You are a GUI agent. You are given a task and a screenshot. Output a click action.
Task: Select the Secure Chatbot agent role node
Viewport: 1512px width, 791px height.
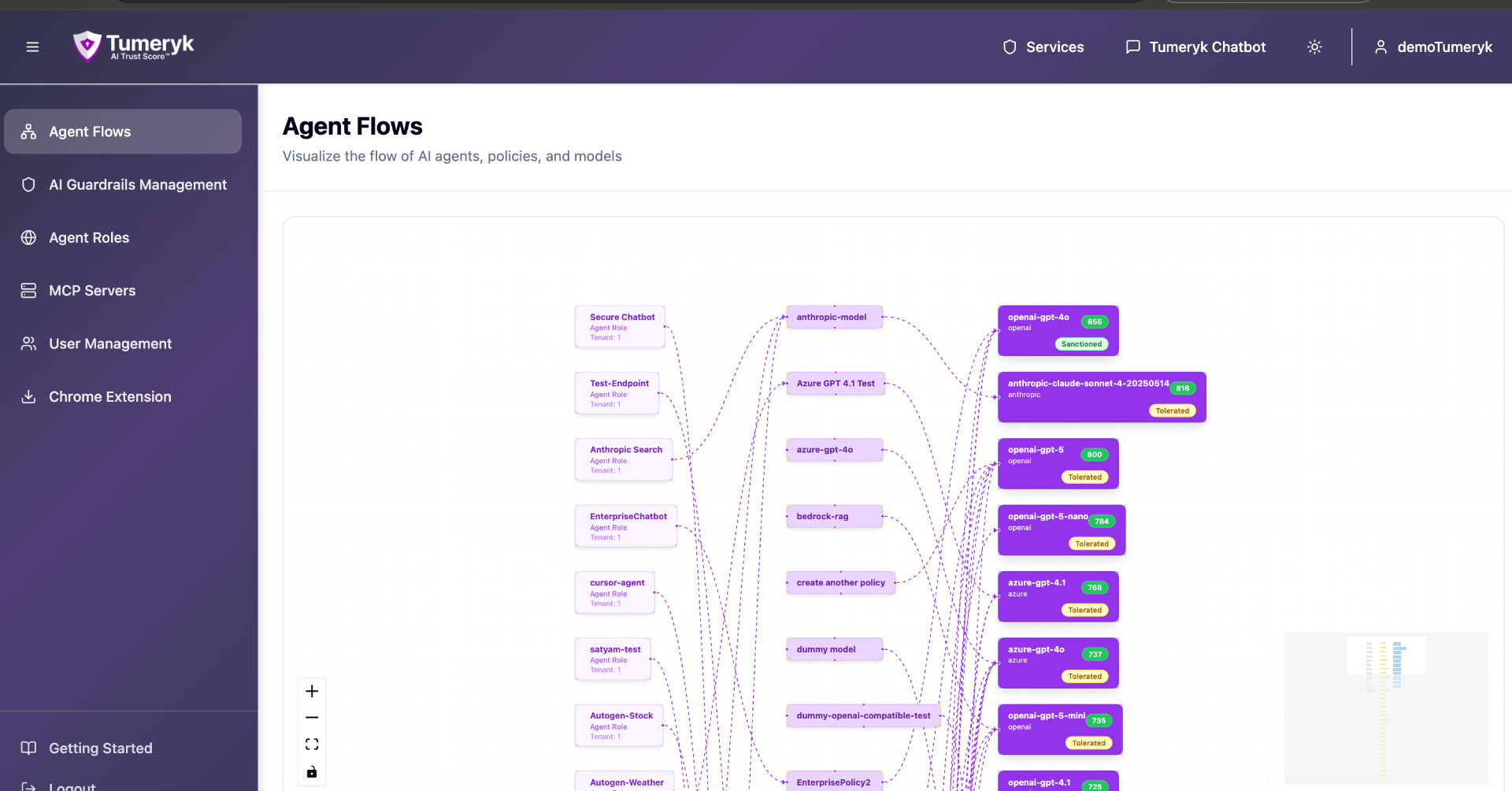point(621,327)
